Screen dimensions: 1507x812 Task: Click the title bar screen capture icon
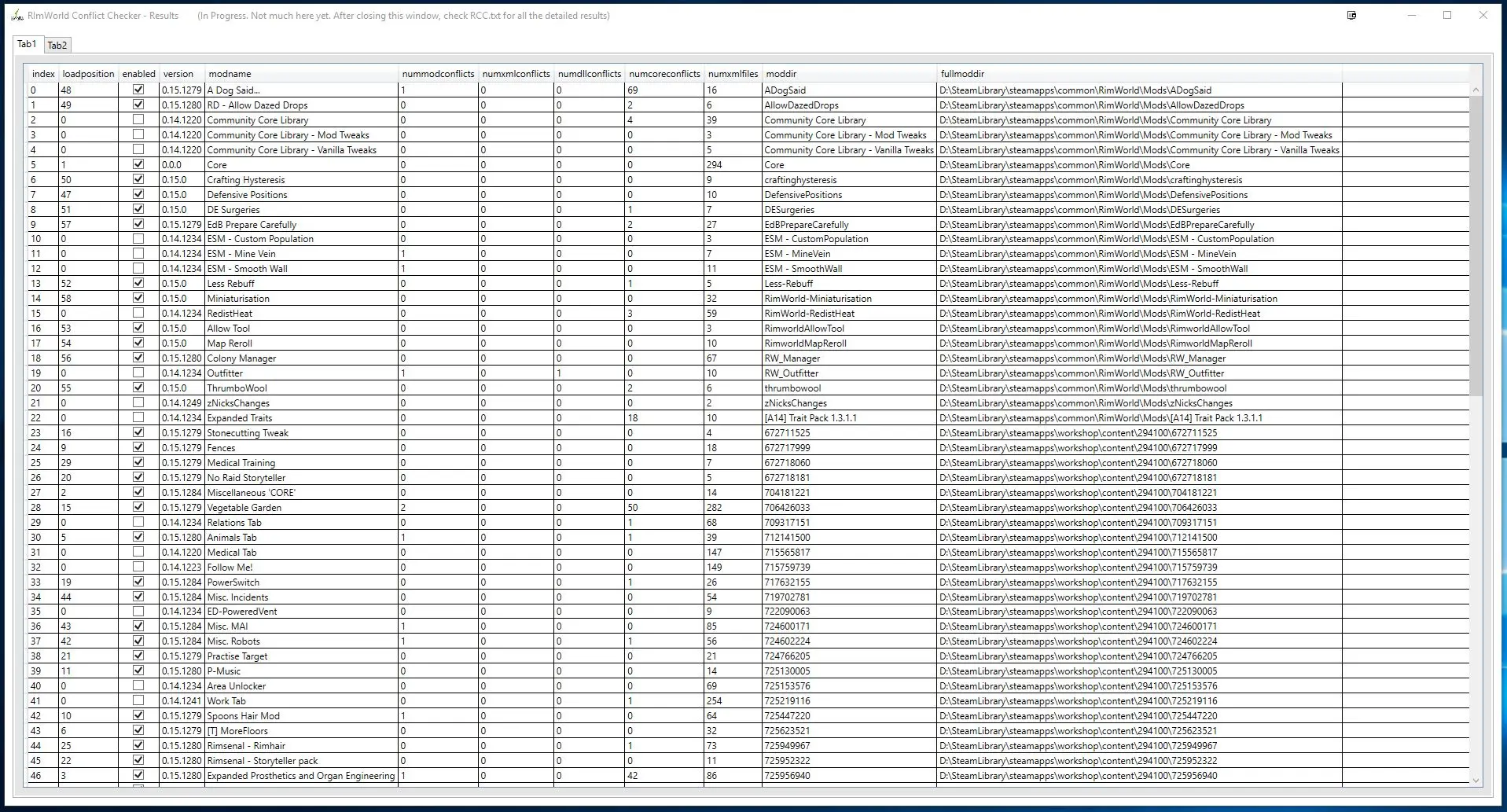pyautogui.click(x=1352, y=15)
